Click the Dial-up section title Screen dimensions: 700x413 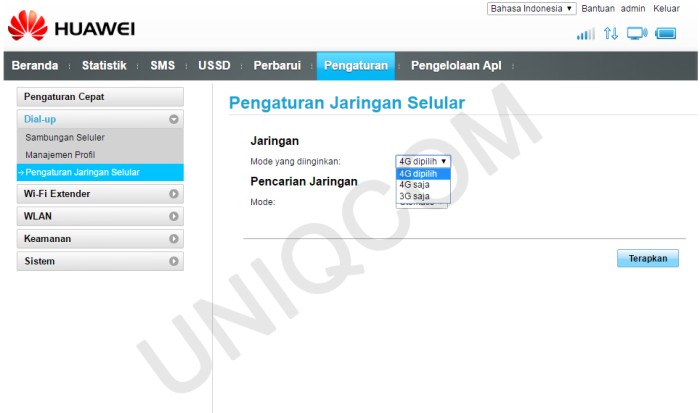coord(40,119)
